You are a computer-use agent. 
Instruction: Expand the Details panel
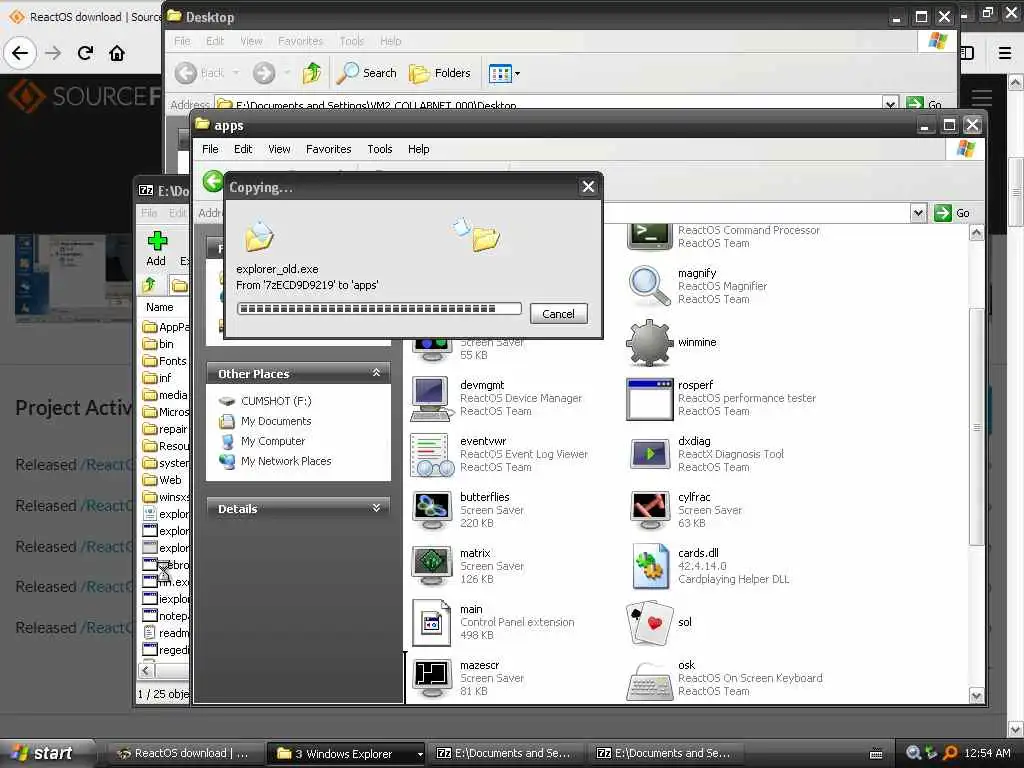(x=376, y=508)
